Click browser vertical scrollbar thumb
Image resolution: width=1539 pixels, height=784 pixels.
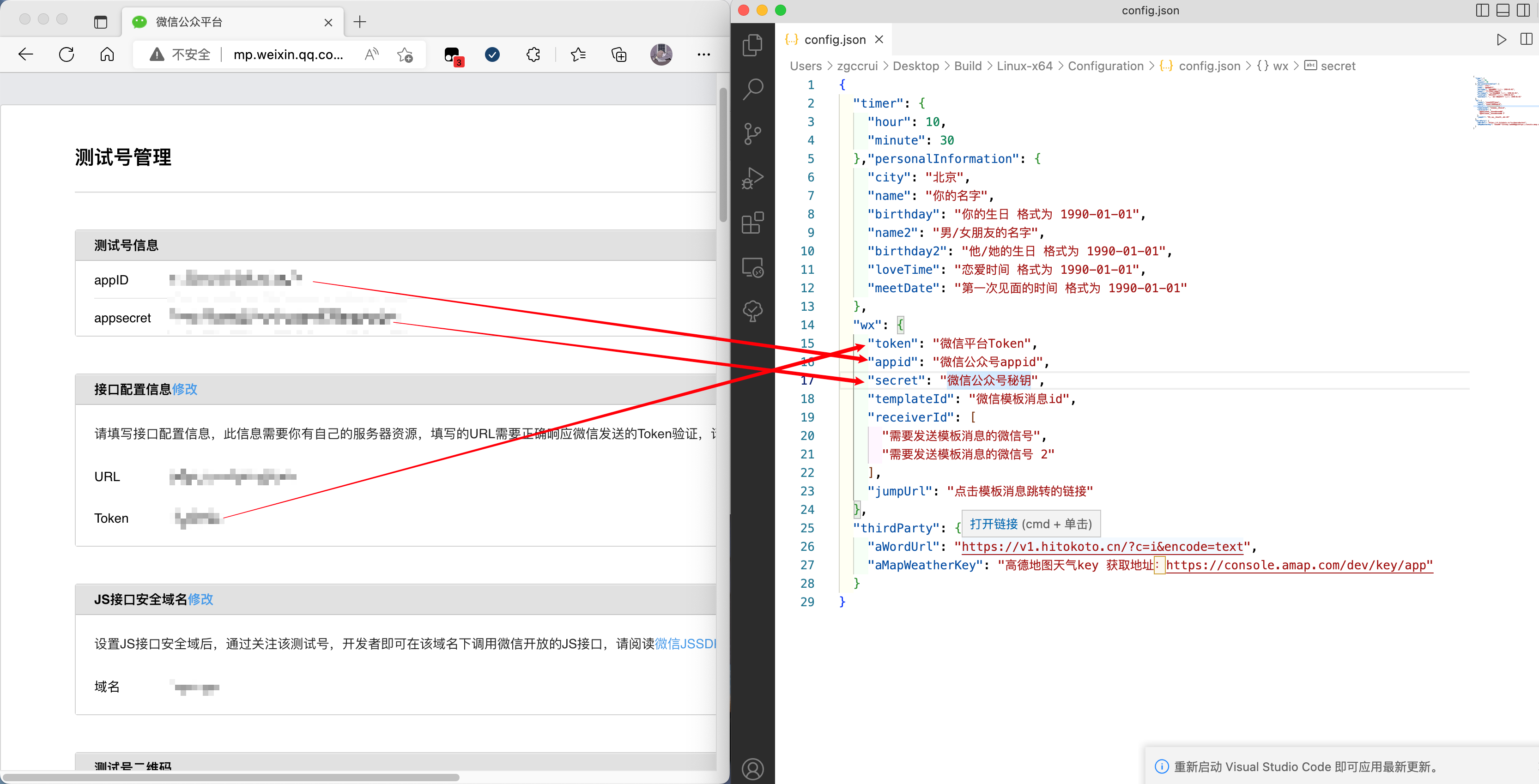pyautogui.click(x=723, y=155)
